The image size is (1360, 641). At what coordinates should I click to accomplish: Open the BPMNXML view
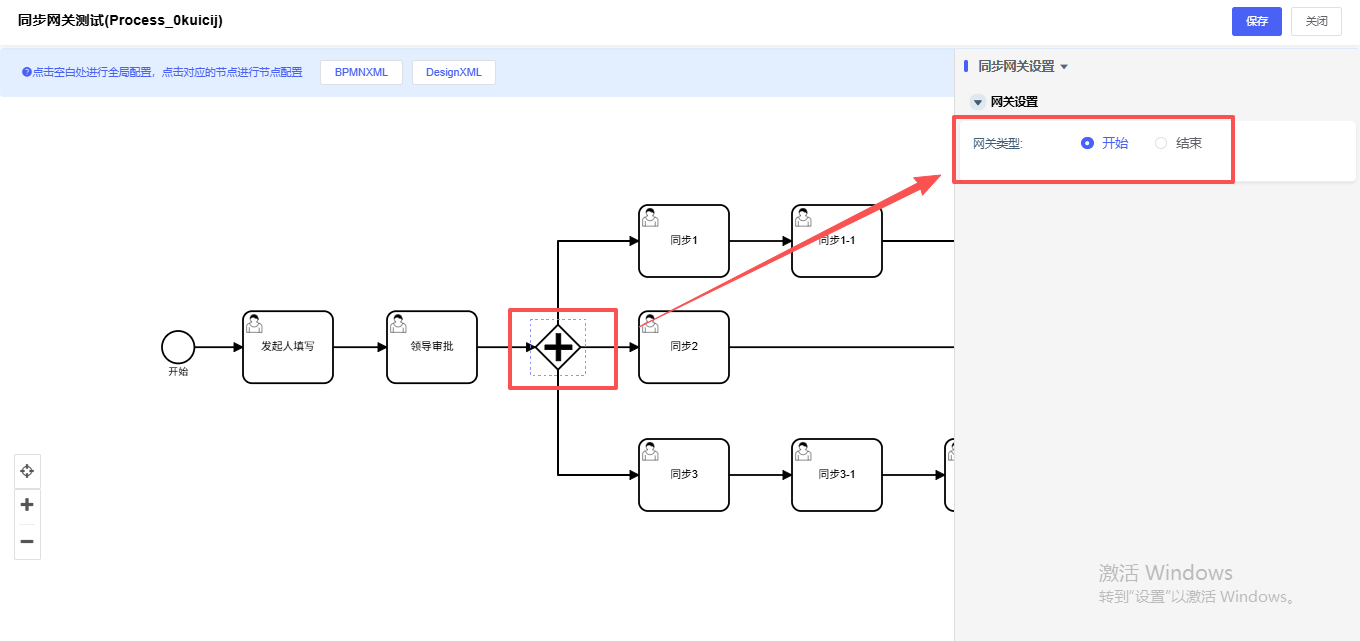click(x=361, y=72)
